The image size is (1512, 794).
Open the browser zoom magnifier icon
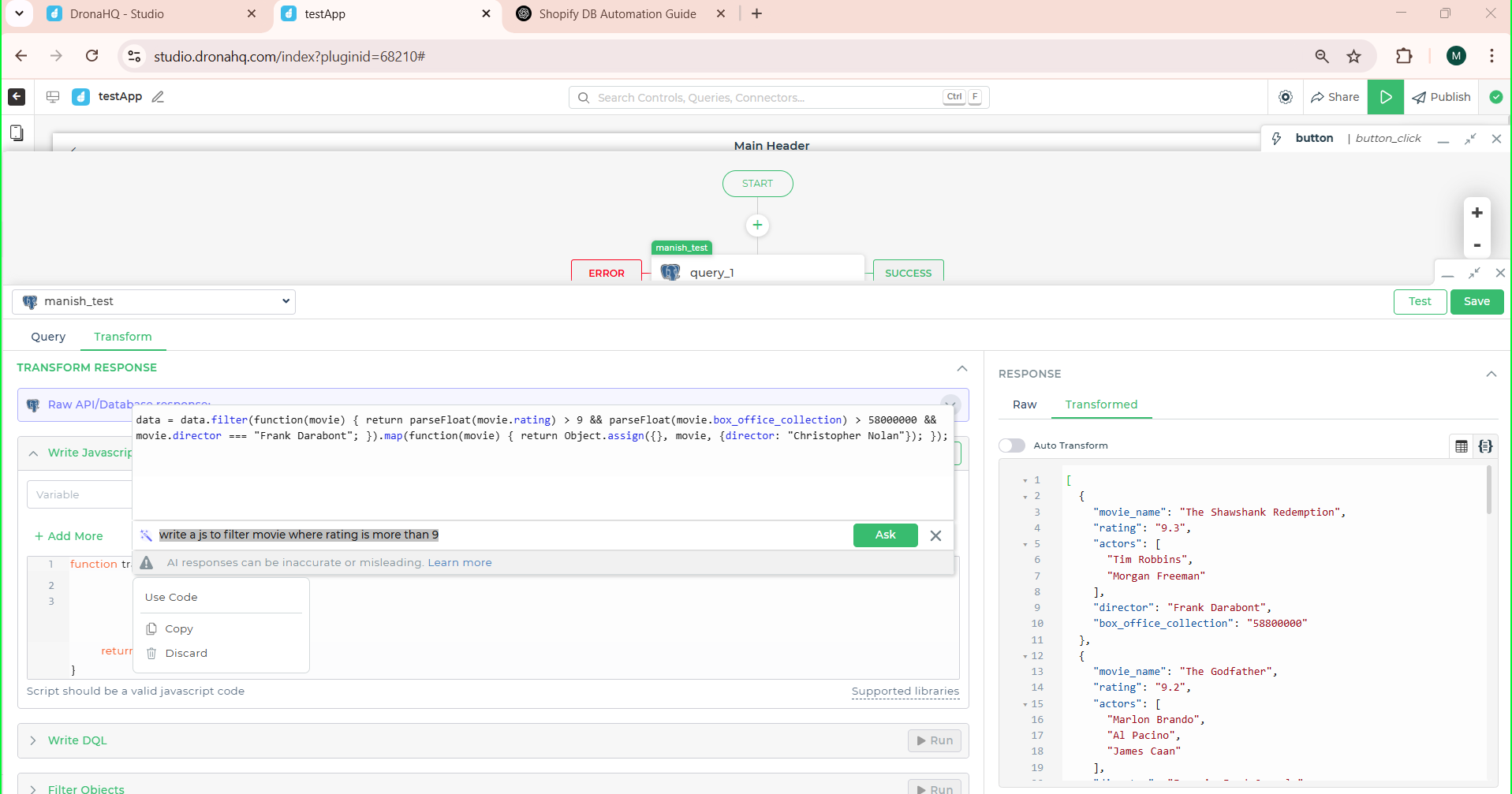(1322, 56)
